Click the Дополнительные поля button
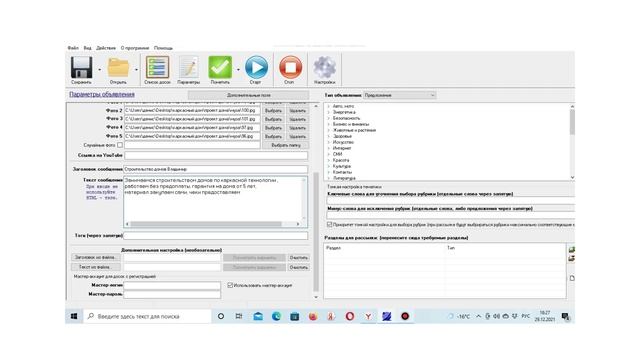 tap(249, 95)
